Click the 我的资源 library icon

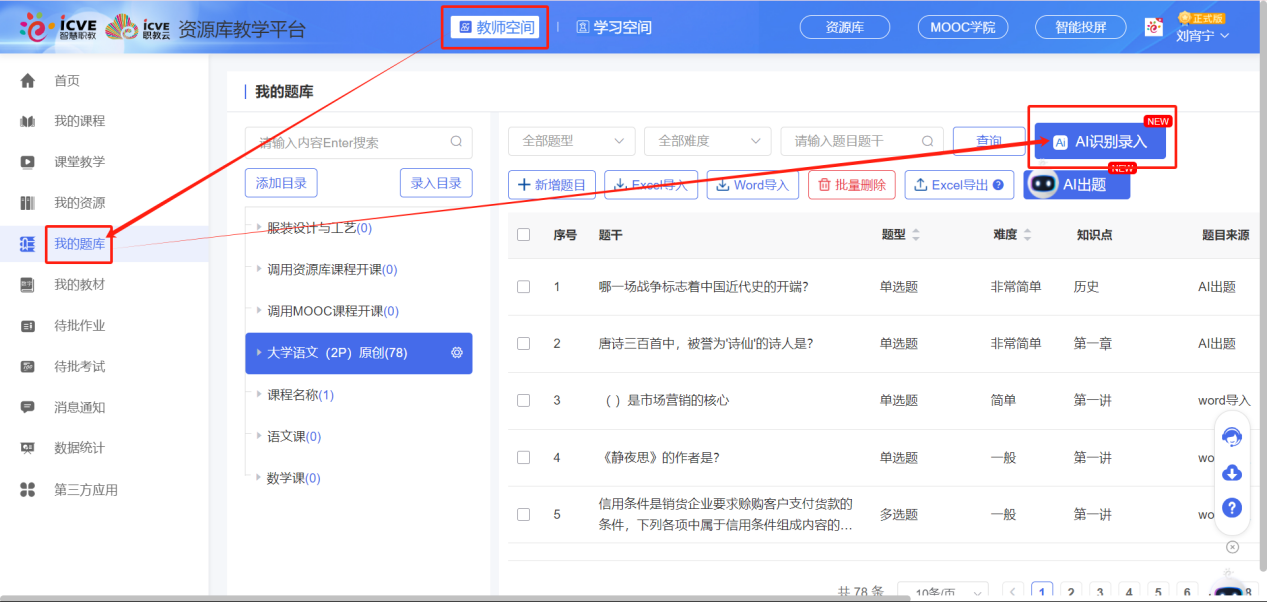[x=28, y=203]
